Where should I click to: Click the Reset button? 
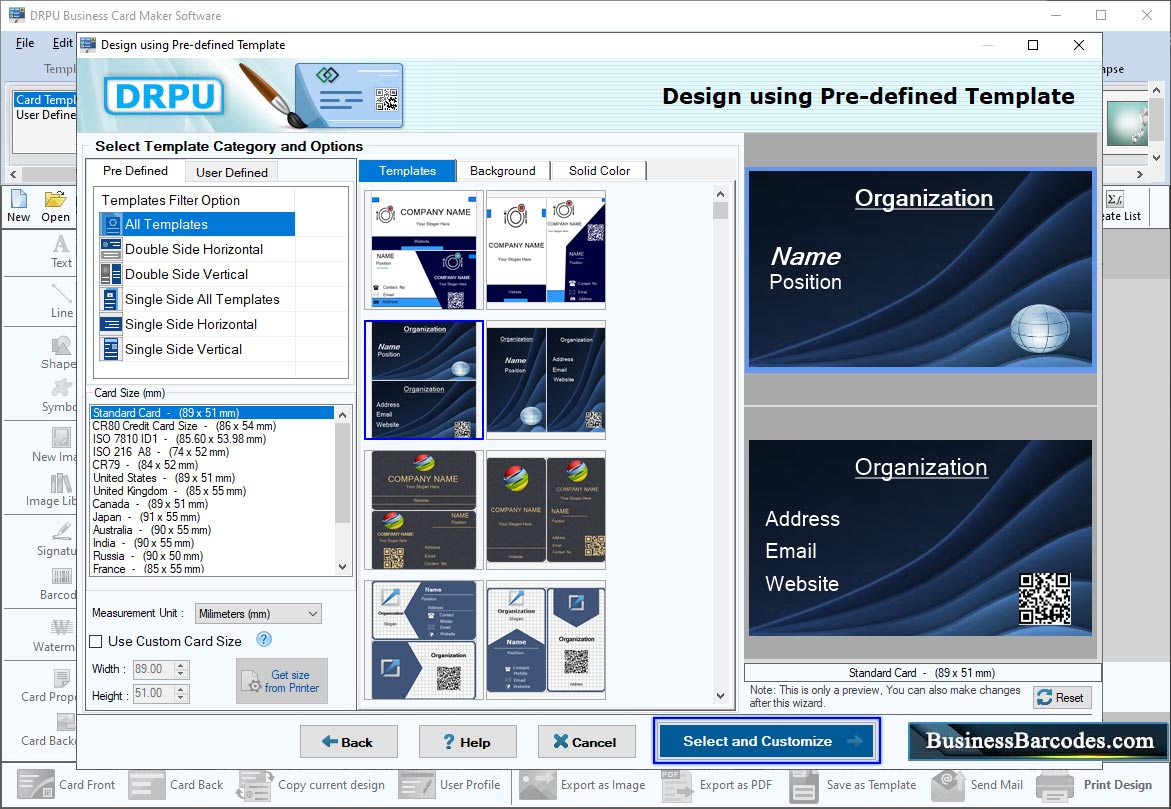[1062, 698]
